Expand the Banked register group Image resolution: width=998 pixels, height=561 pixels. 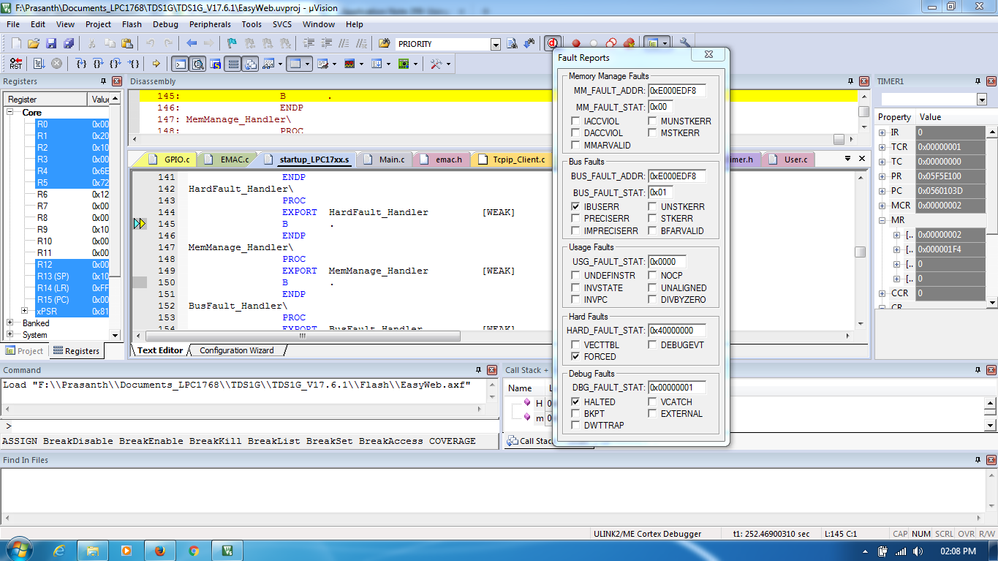[x=10, y=323]
